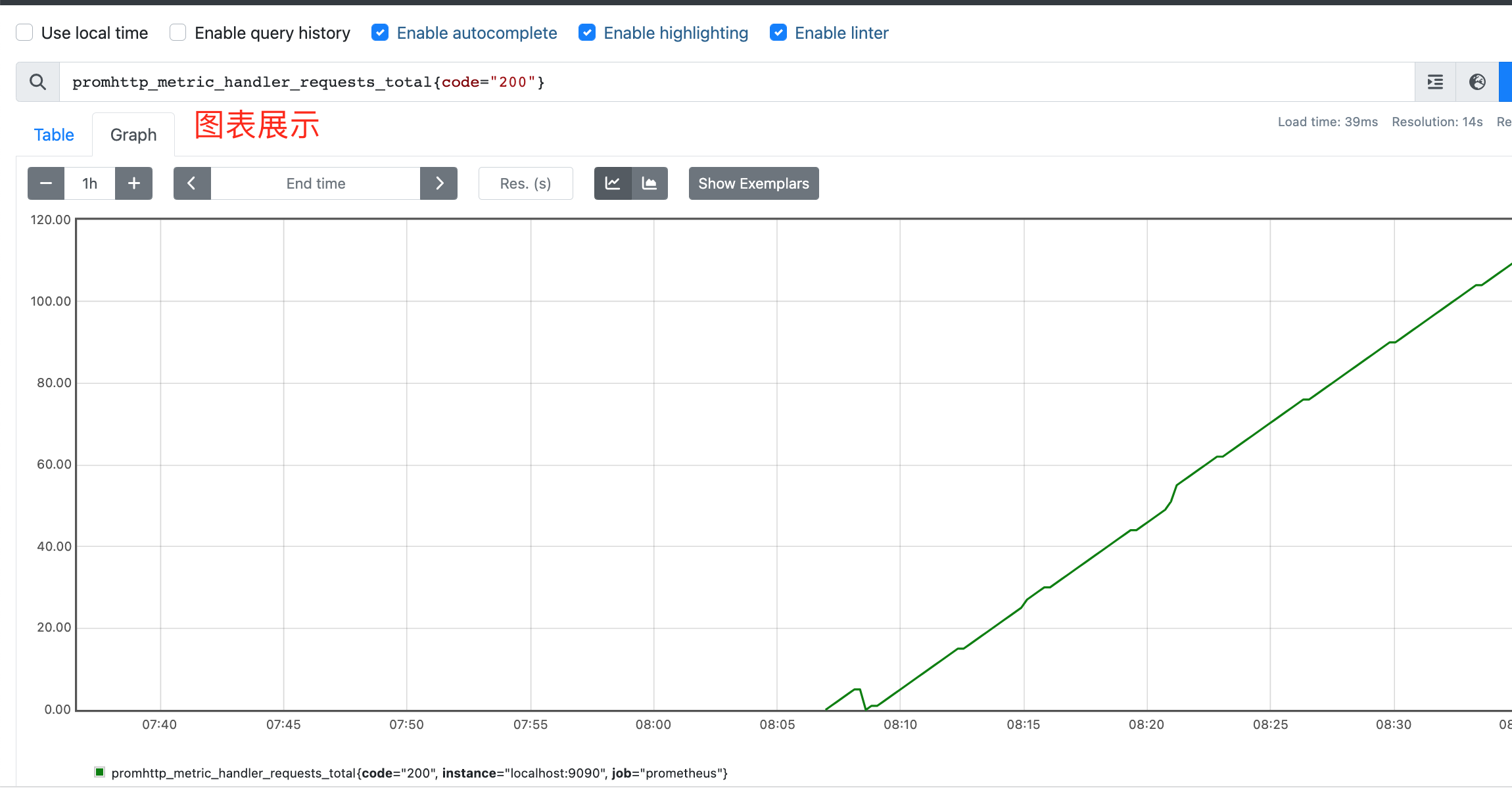Click the Res. (s) resolution input

coord(526,183)
